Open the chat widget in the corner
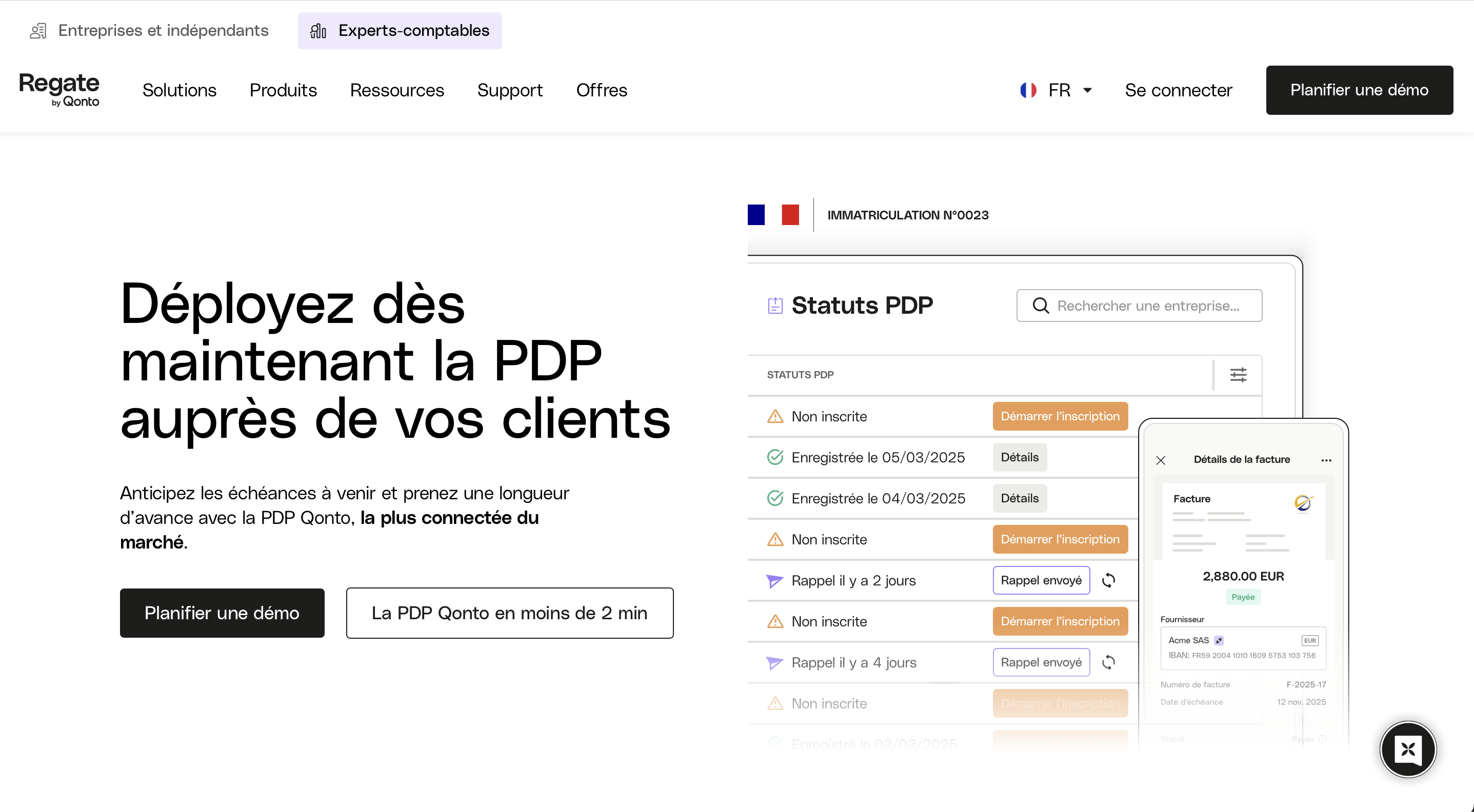Viewport: 1474px width, 812px height. [x=1408, y=749]
